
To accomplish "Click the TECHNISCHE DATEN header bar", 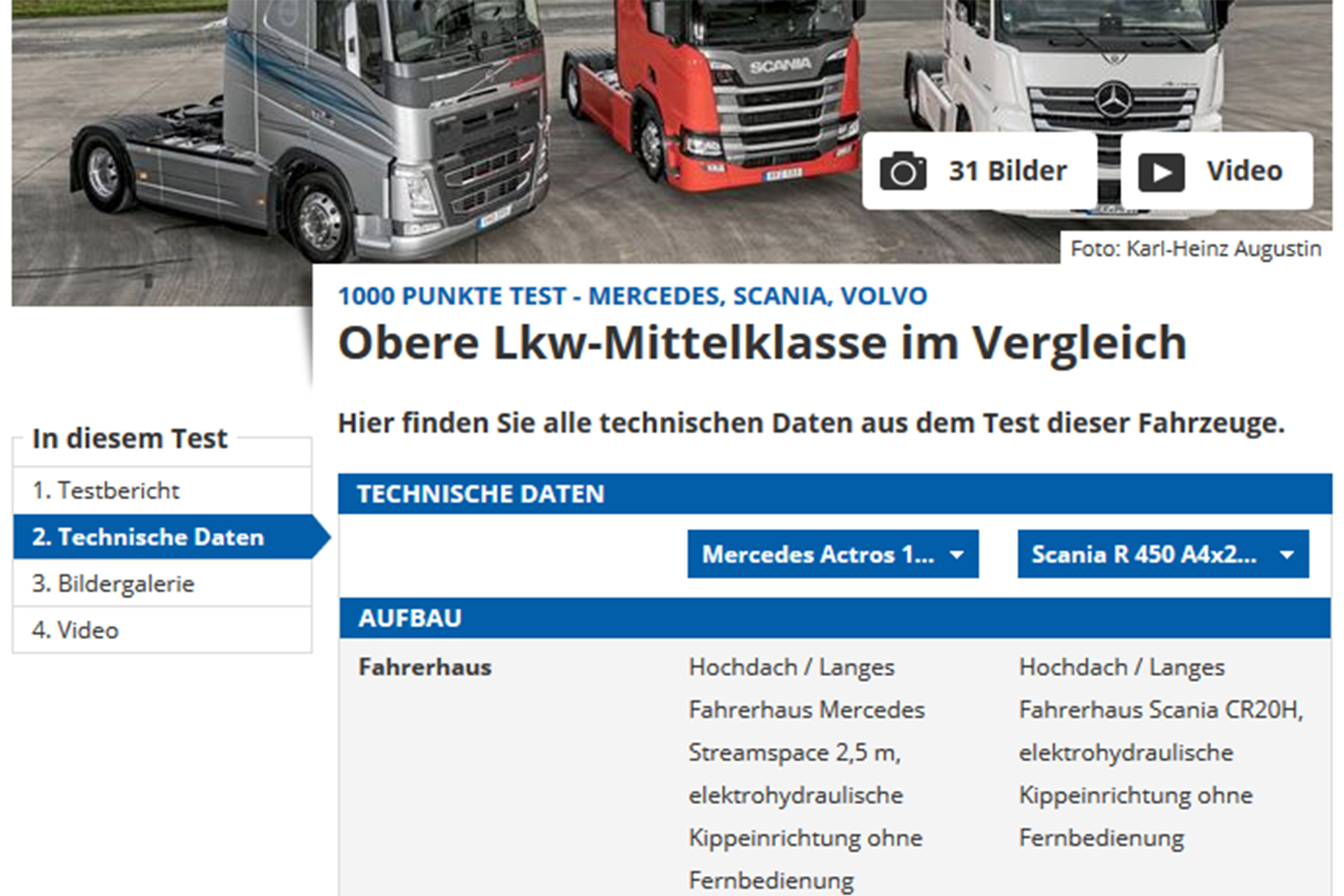I will click(835, 494).
